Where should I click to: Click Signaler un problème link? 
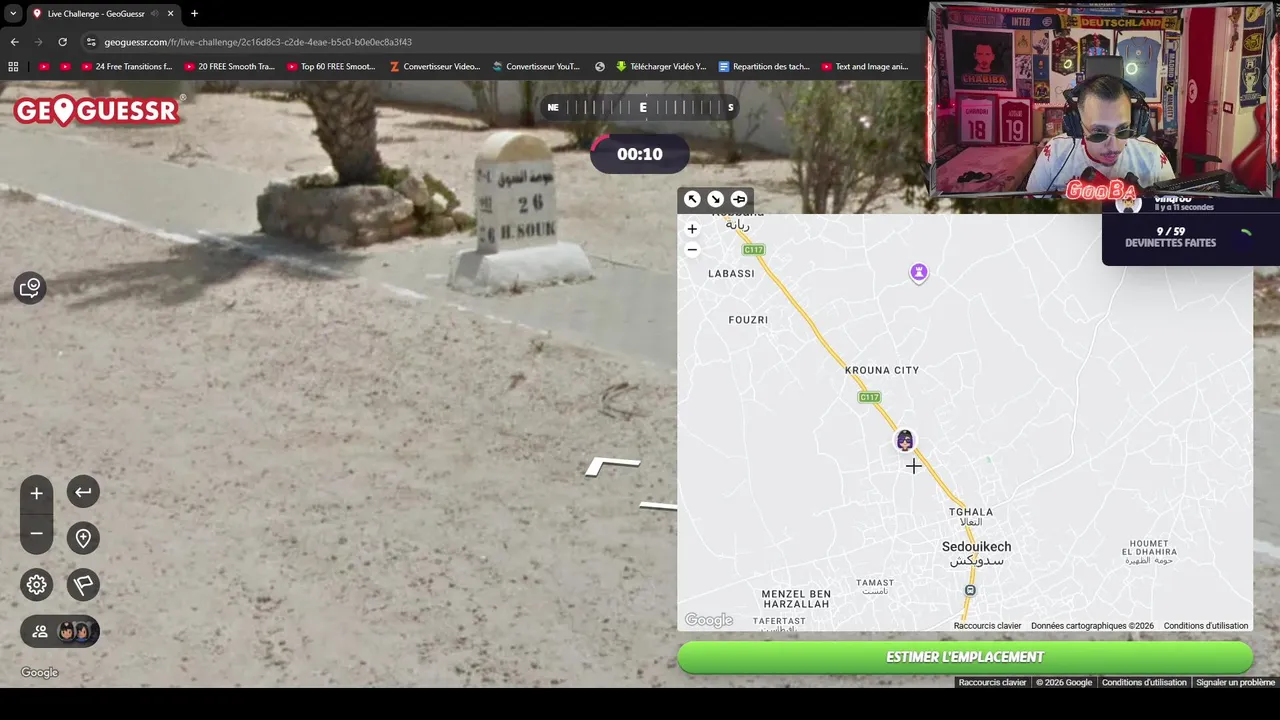1235,682
